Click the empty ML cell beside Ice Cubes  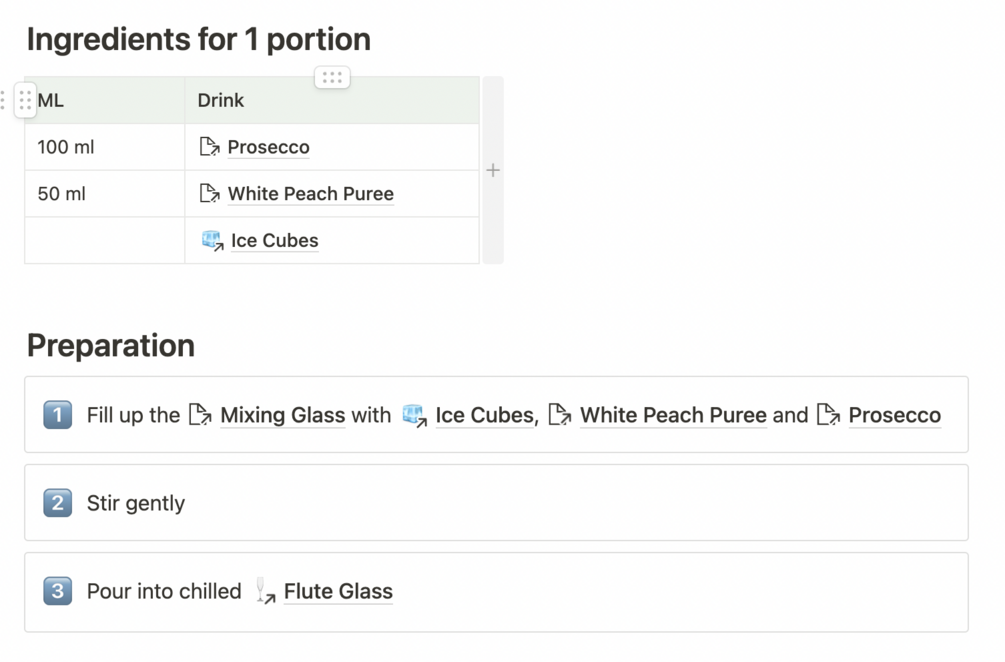pyautogui.click(x=105, y=240)
